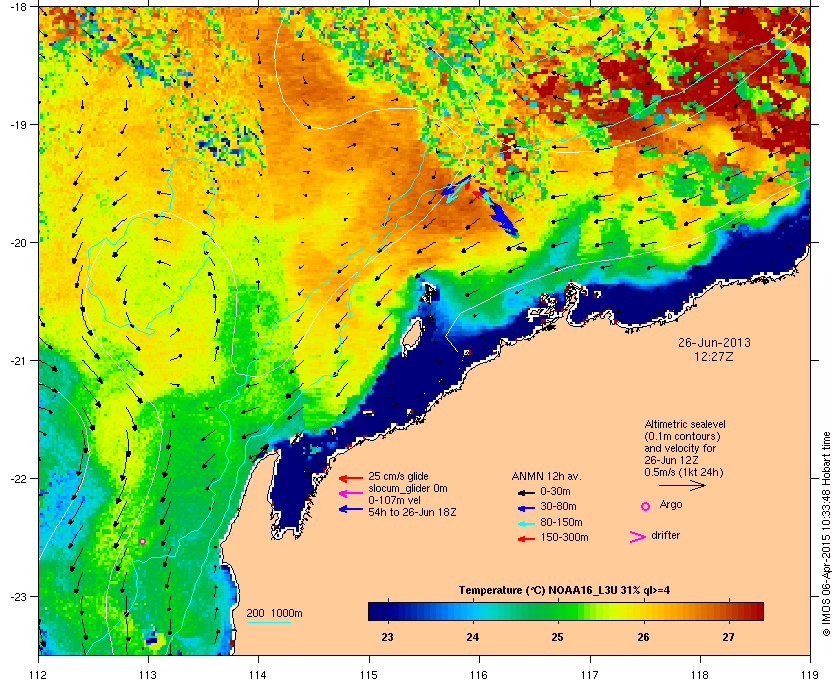Screen dimensions: 840x680
Task: Click the cyan 200 1000m isobath legend line
Action: coord(268,622)
